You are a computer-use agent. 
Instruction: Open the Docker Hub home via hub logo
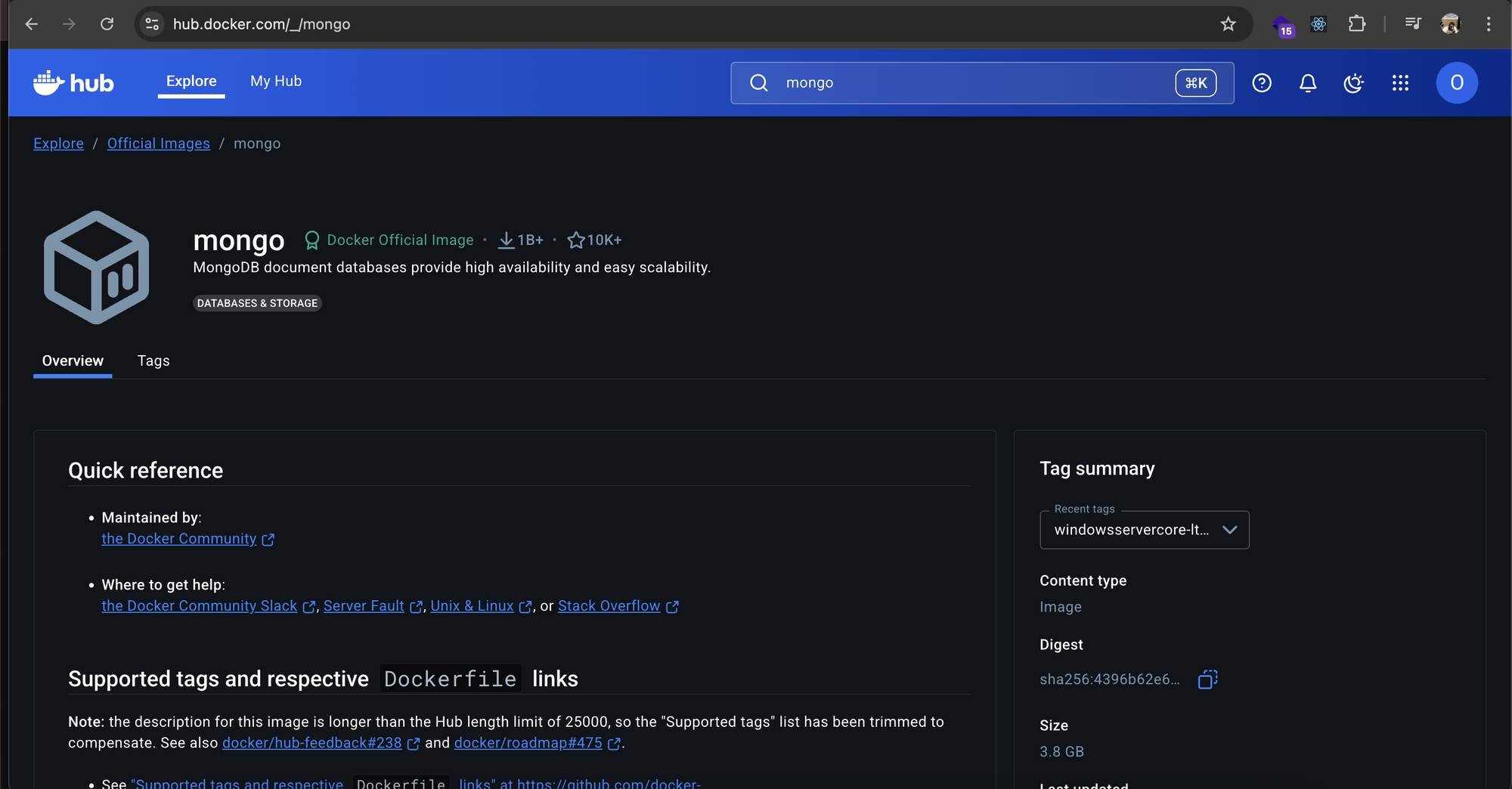pos(73,82)
